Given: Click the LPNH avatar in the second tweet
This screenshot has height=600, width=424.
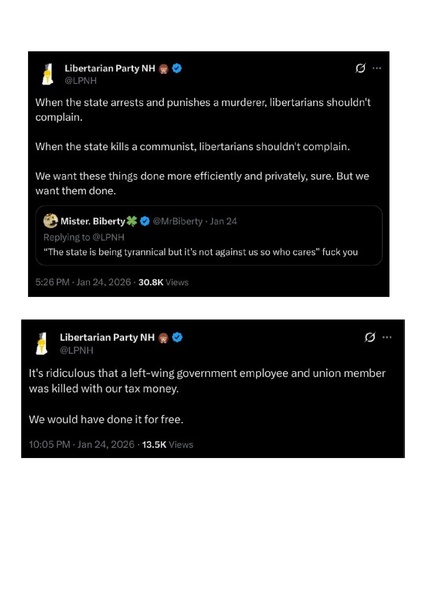Looking at the screenshot, I should pyautogui.click(x=42, y=343).
